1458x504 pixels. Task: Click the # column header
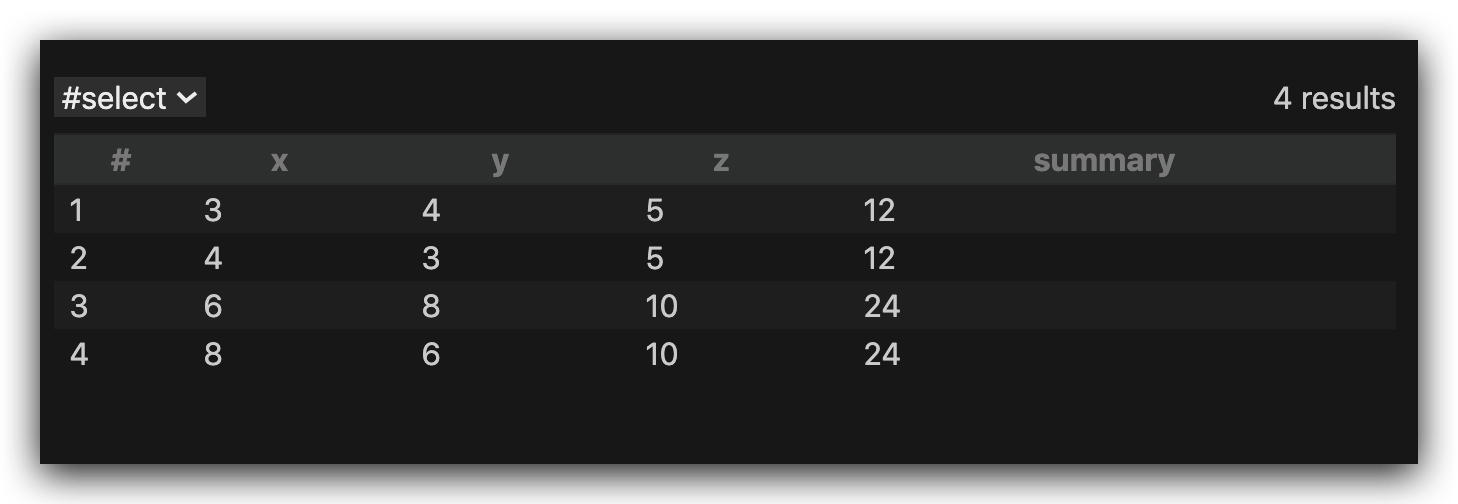pos(121,160)
